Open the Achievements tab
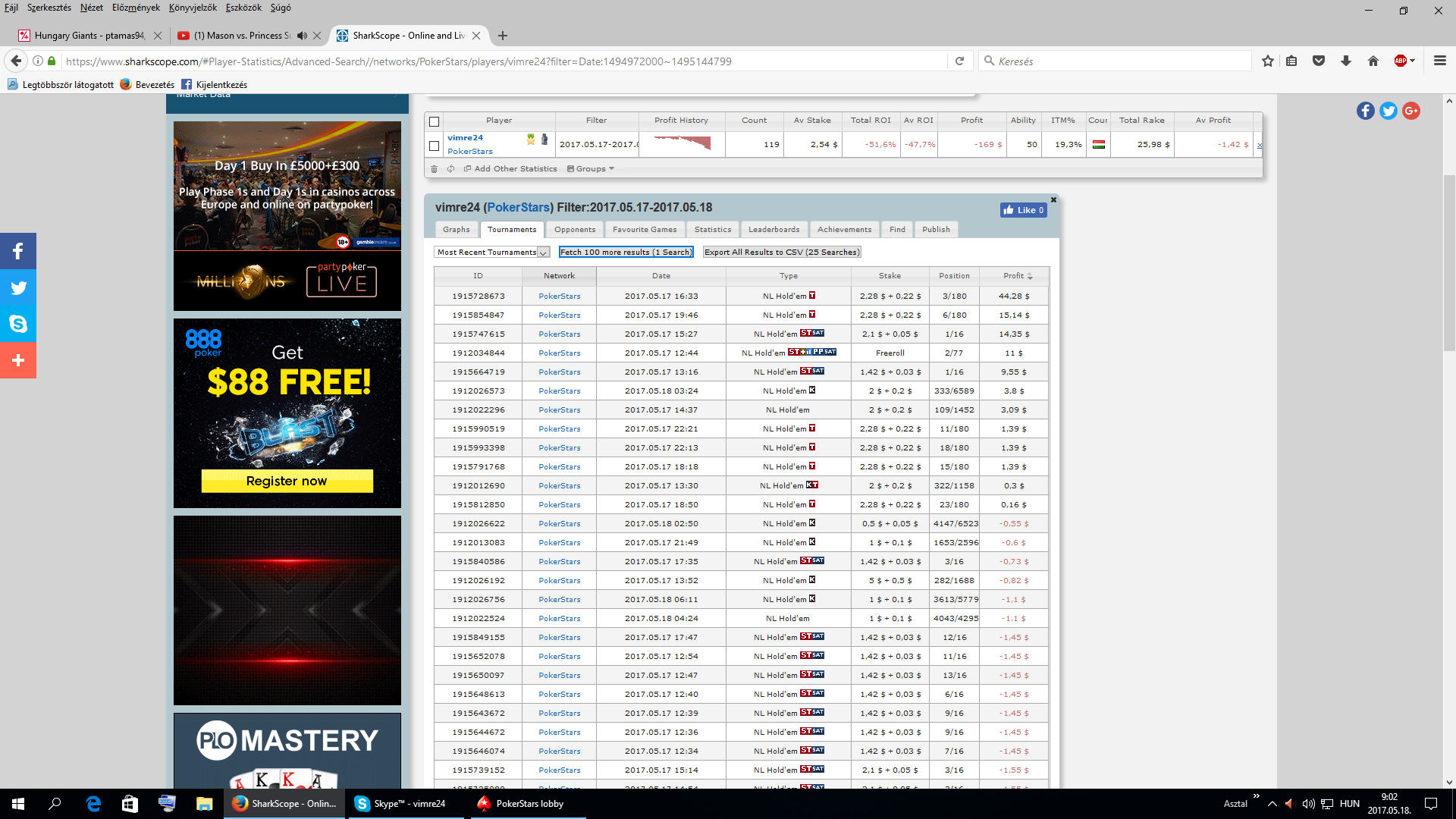Image resolution: width=1456 pixels, height=819 pixels. 845,230
